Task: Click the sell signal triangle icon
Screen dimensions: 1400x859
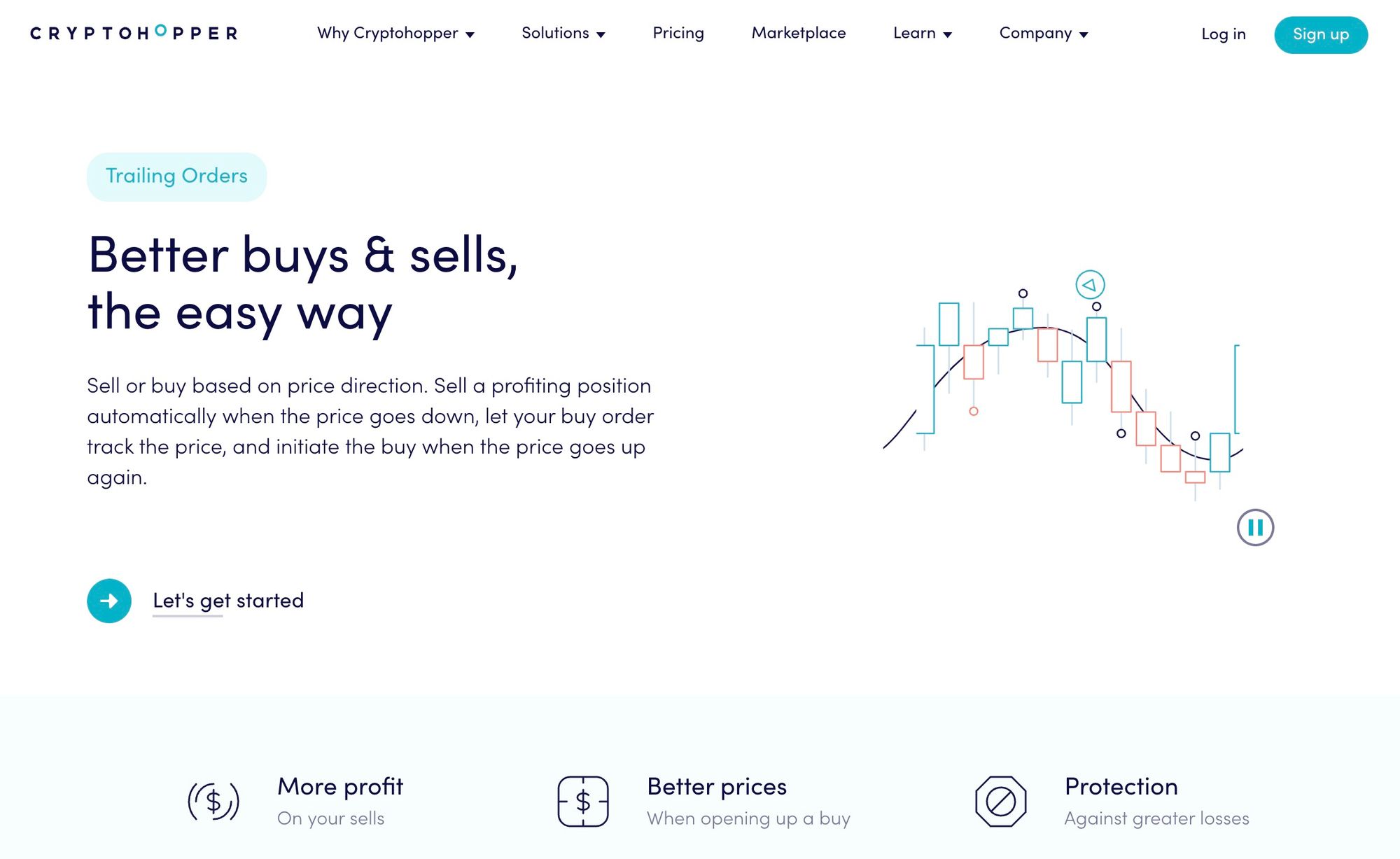Action: [1088, 285]
